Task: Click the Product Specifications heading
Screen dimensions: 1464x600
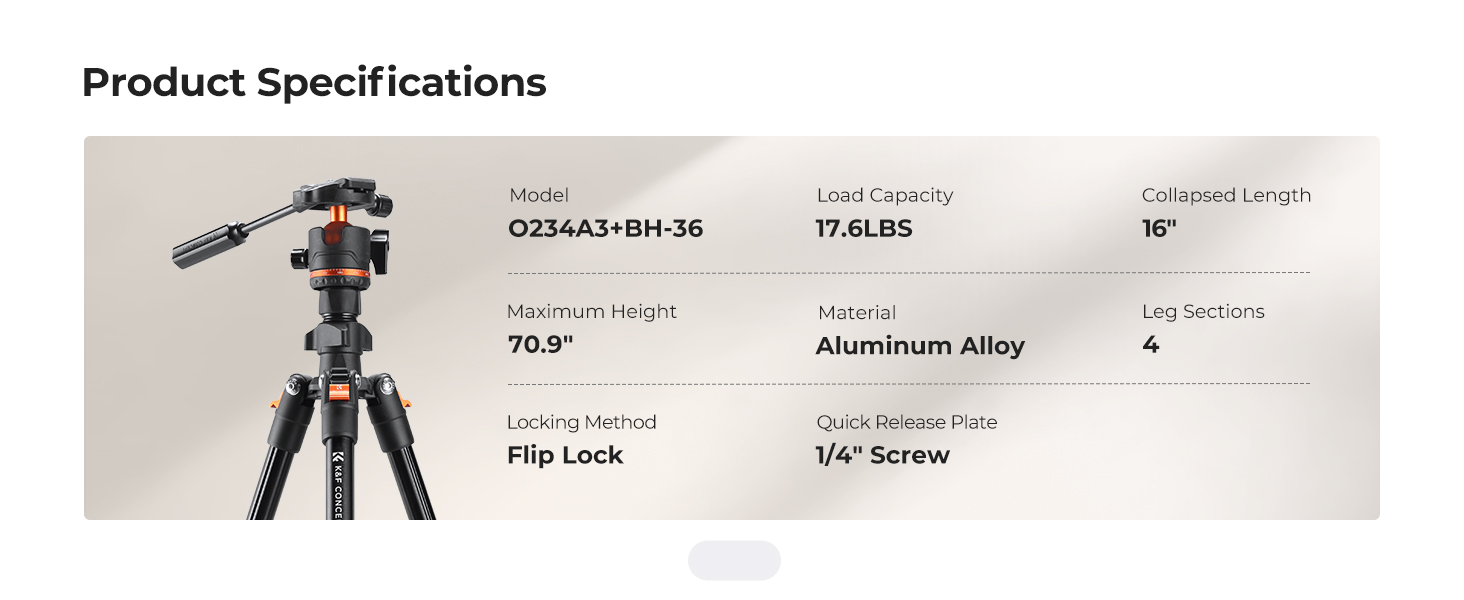Action: pos(314,82)
